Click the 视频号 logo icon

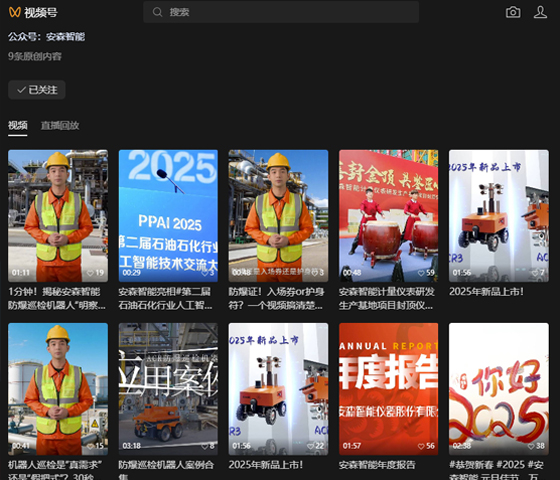(x=15, y=12)
